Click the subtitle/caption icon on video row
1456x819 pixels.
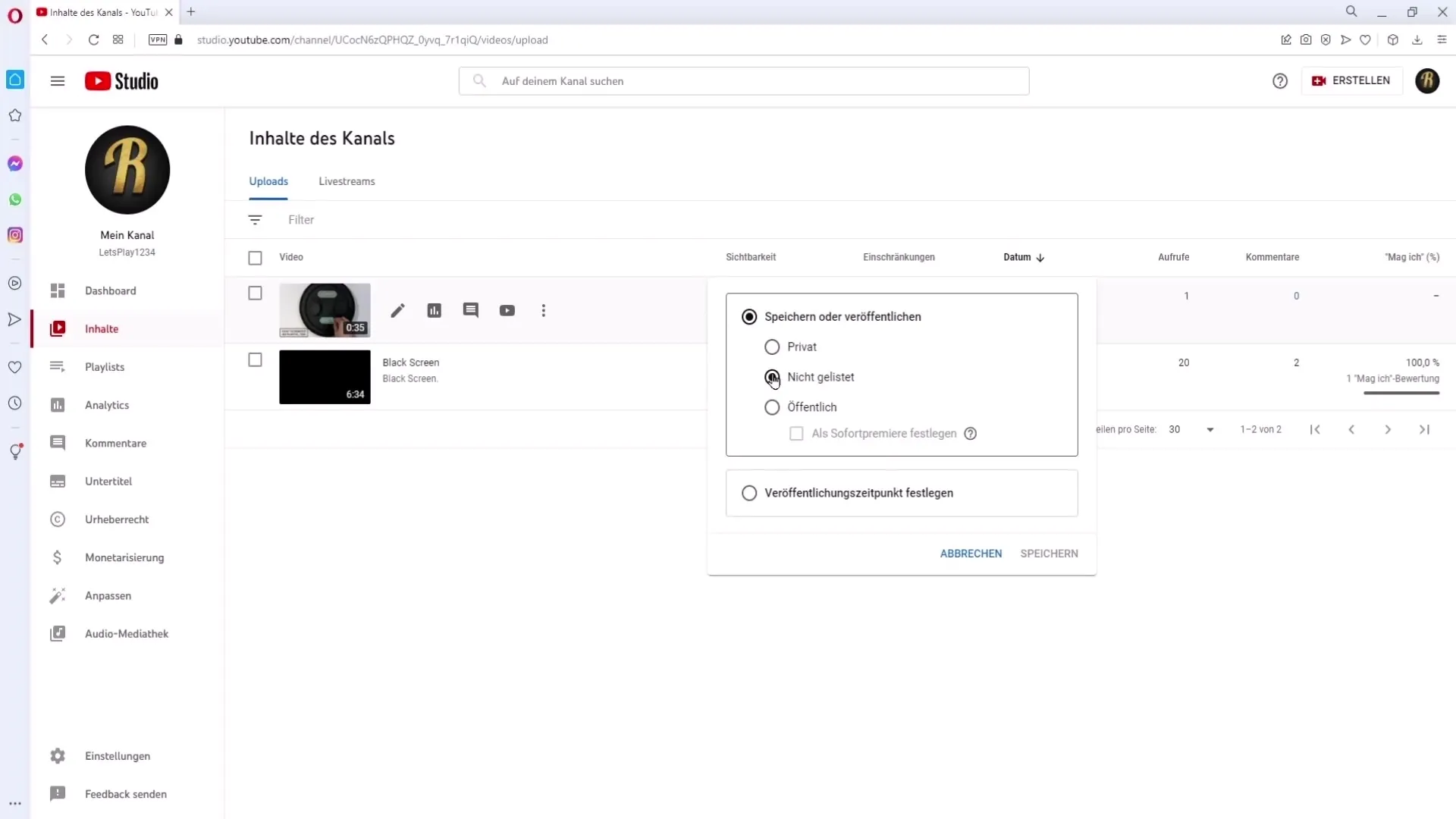click(470, 310)
